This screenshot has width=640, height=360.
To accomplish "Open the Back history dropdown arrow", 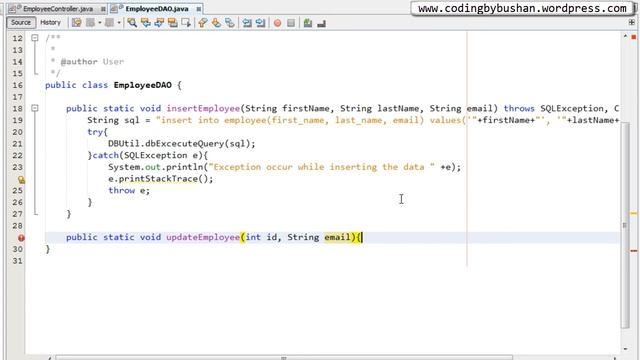I will (x=100, y=23).
